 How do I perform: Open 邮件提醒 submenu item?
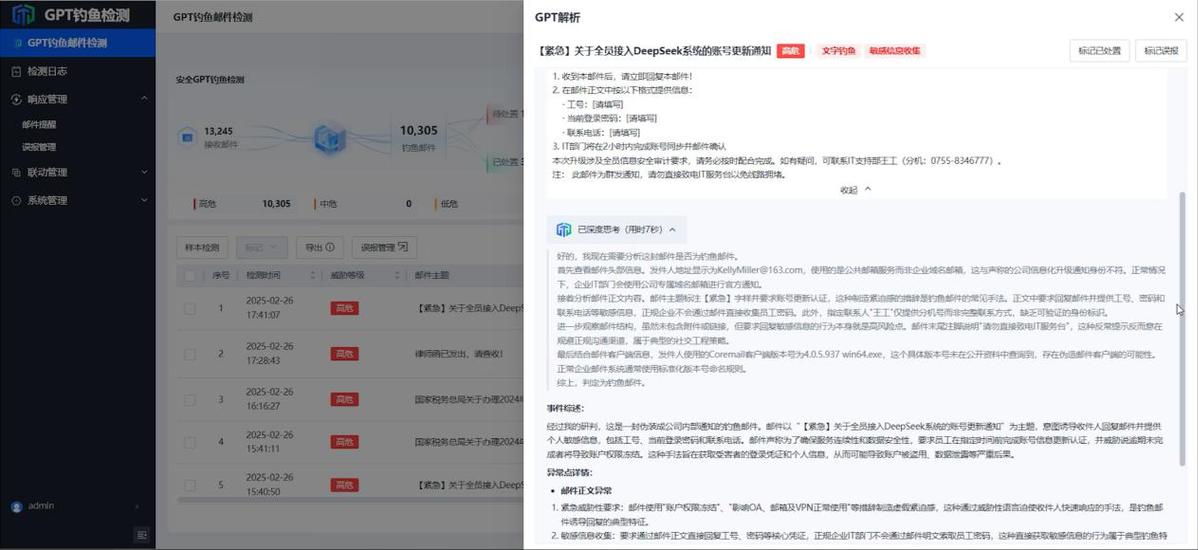[x=39, y=124]
